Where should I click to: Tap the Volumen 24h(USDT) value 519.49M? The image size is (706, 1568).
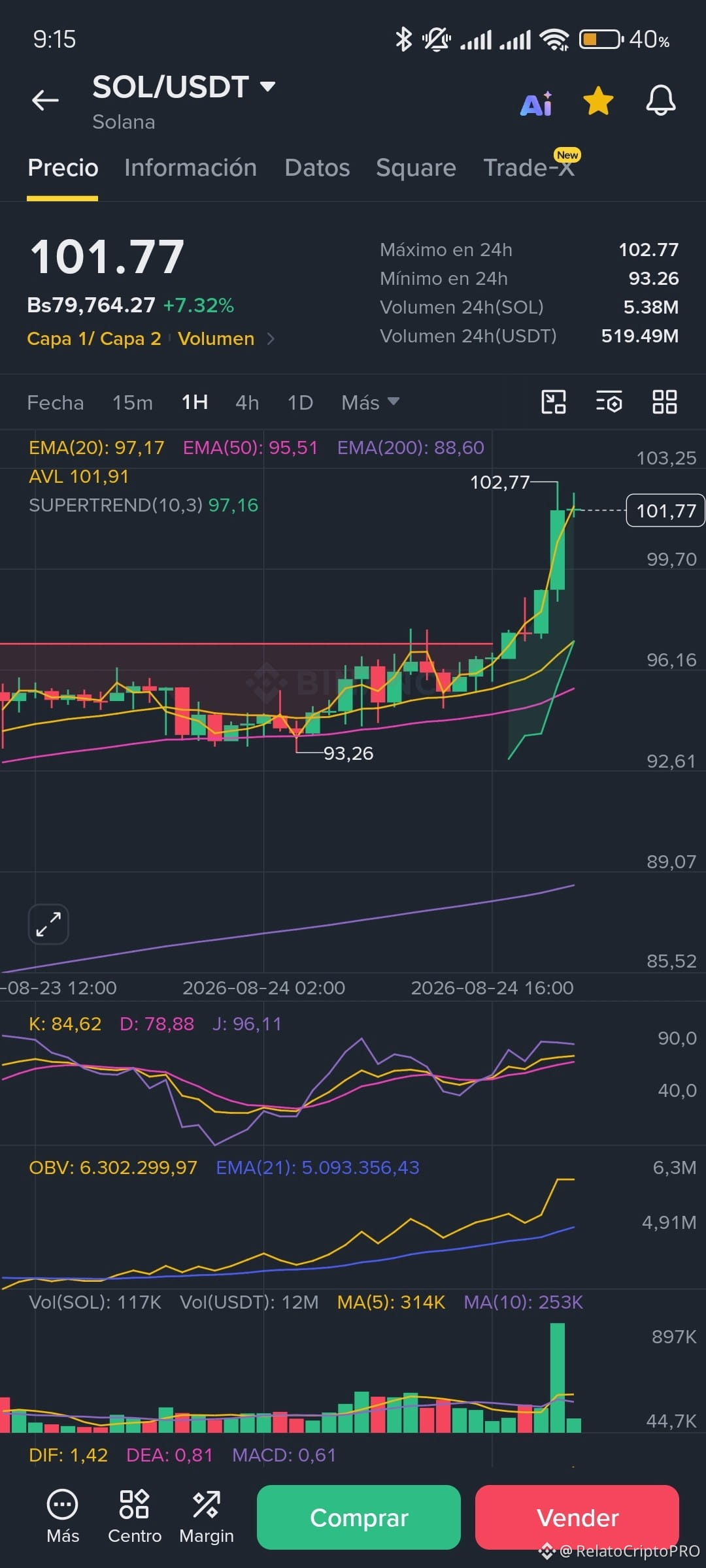[640, 336]
